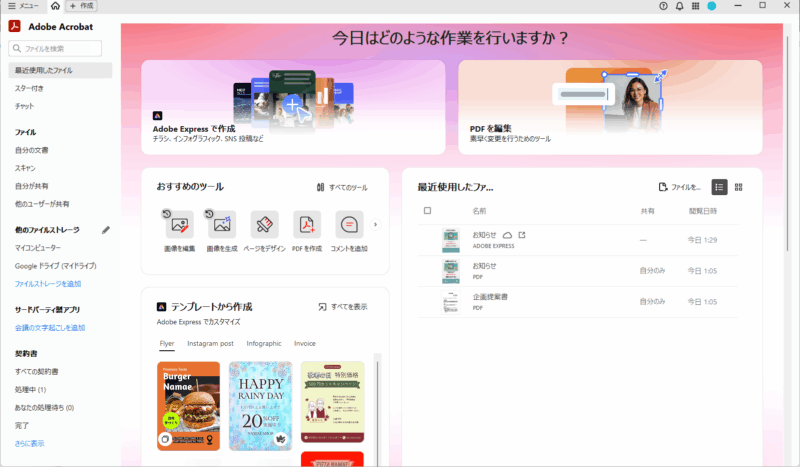
Task: Show more tools with right chevron
Action: click(x=376, y=224)
